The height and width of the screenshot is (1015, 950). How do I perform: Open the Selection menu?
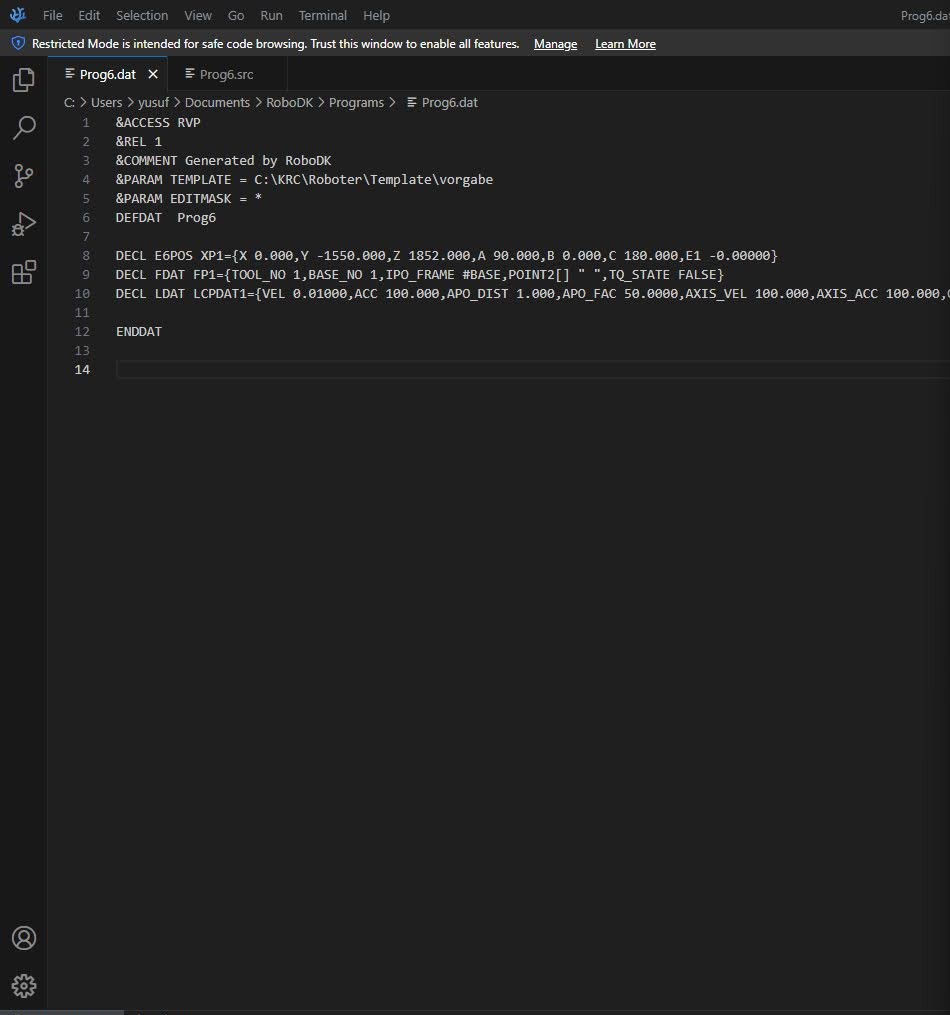(x=142, y=16)
